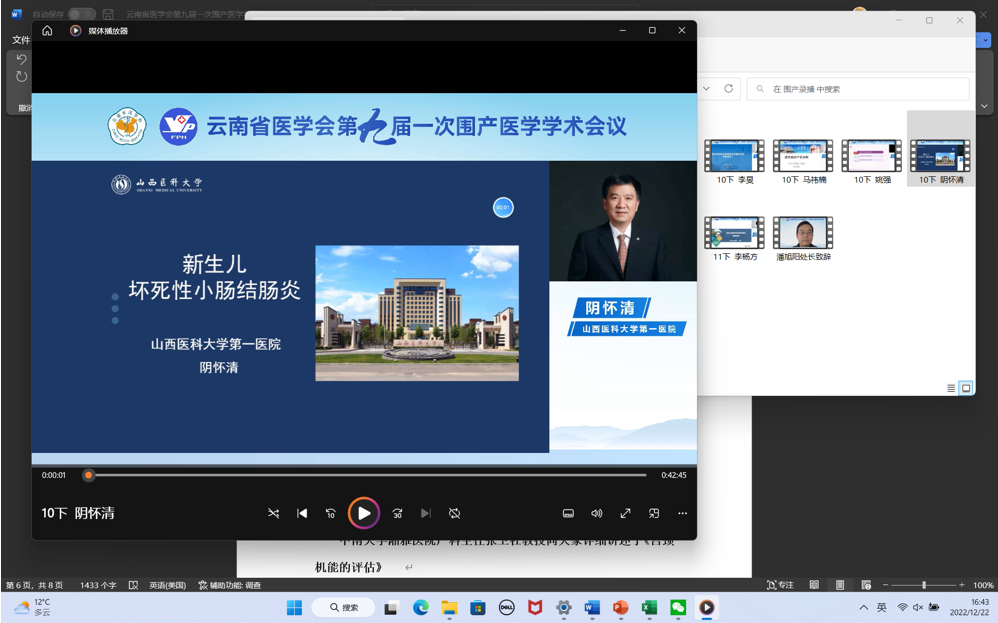Viewport: 998px width, 623px height.
Task: Open the volume control
Action: (597, 513)
